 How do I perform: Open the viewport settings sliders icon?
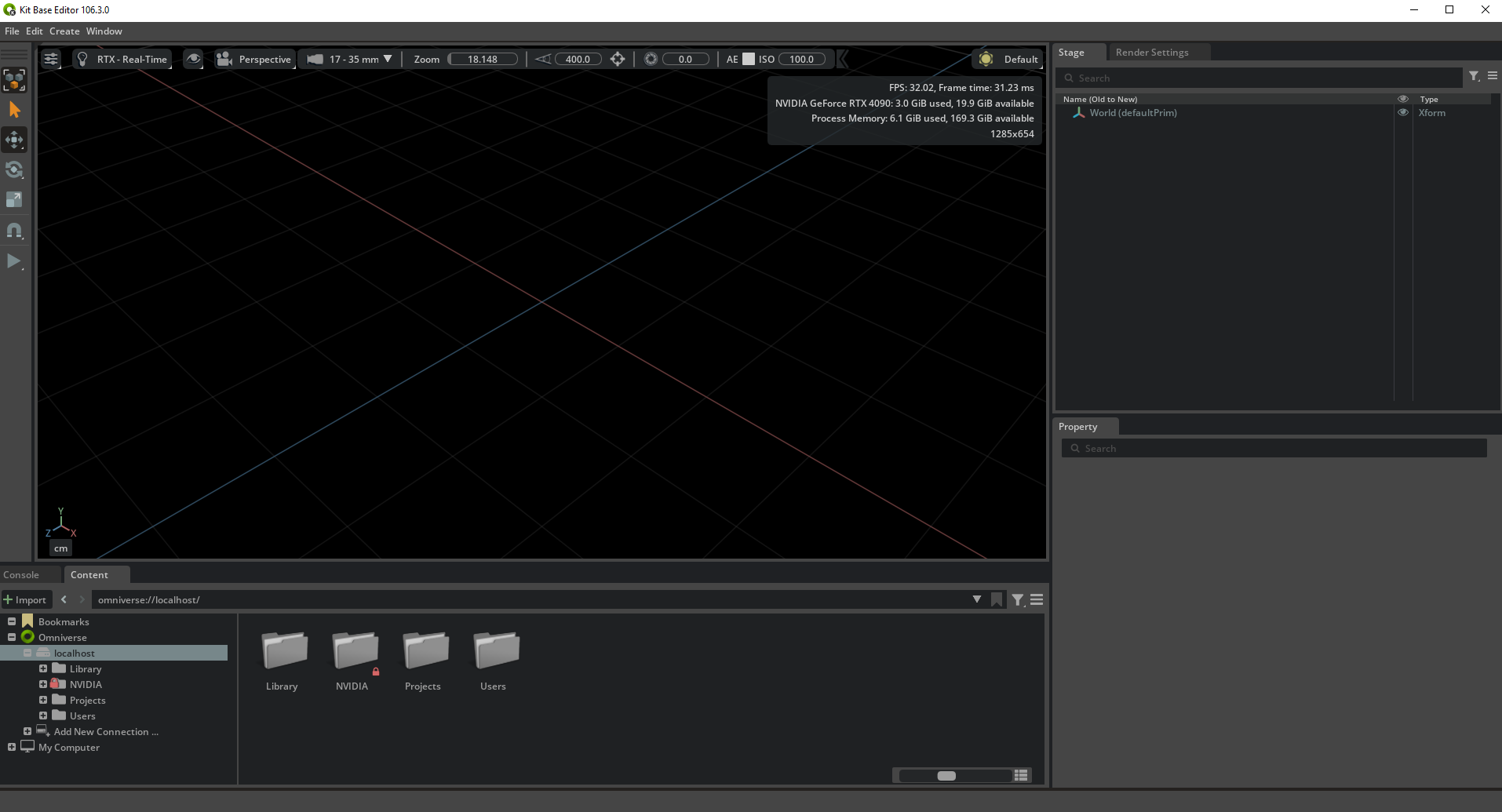click(x=51, y=58)
